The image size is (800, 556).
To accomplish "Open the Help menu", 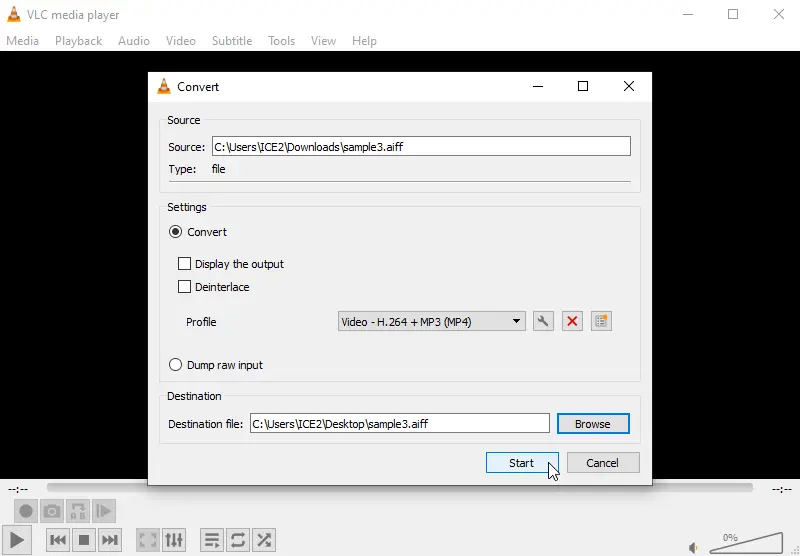I will 364,41.
